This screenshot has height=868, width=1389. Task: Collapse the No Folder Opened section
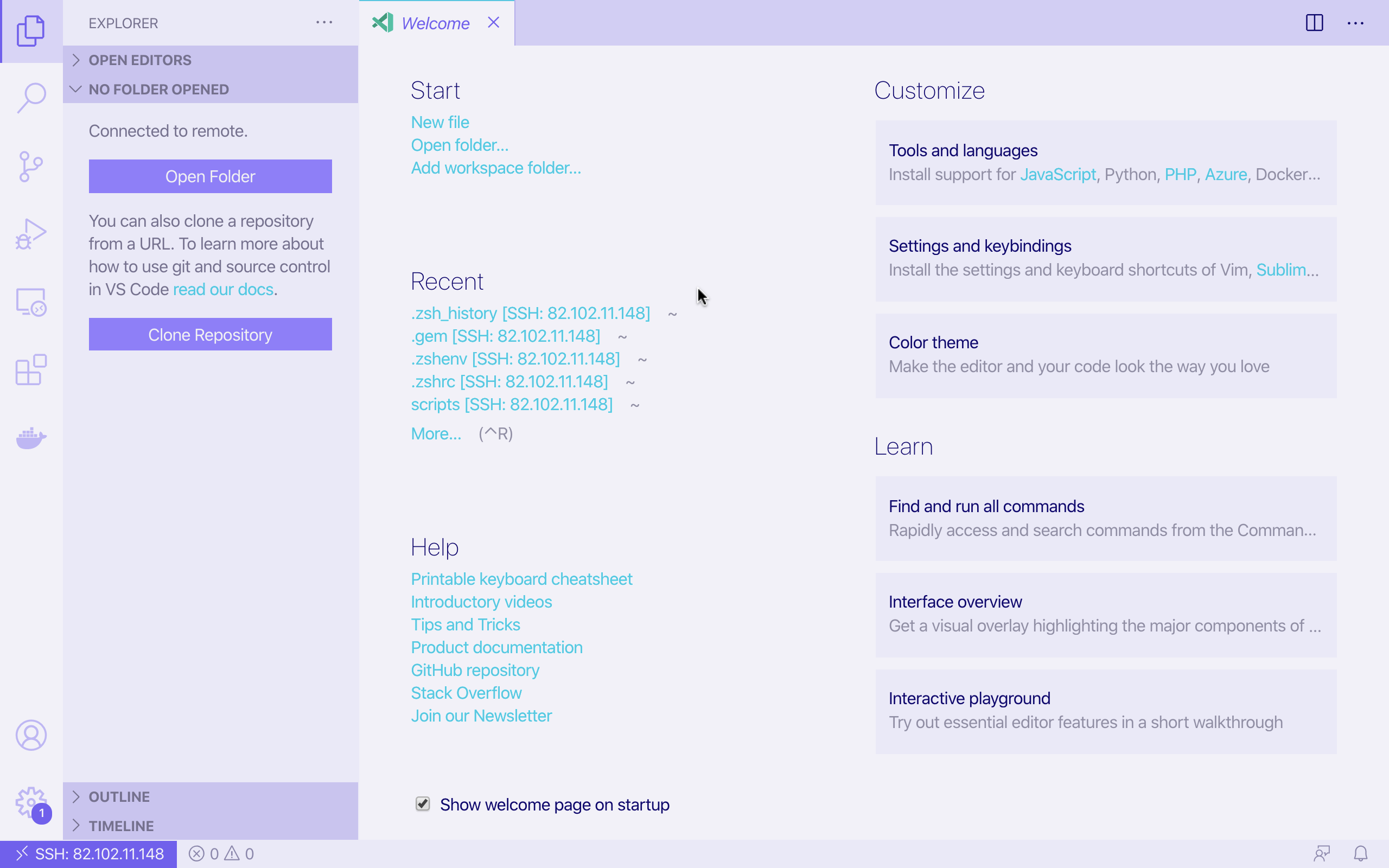(158, 89)
